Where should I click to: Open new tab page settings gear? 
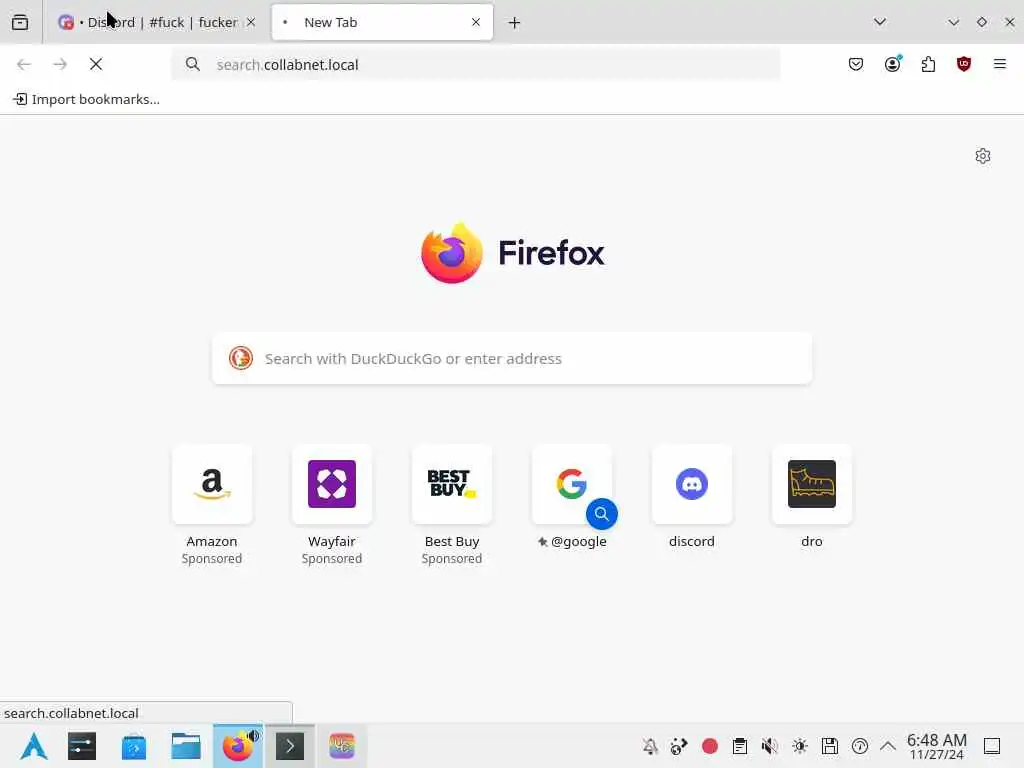pos(983,156)
